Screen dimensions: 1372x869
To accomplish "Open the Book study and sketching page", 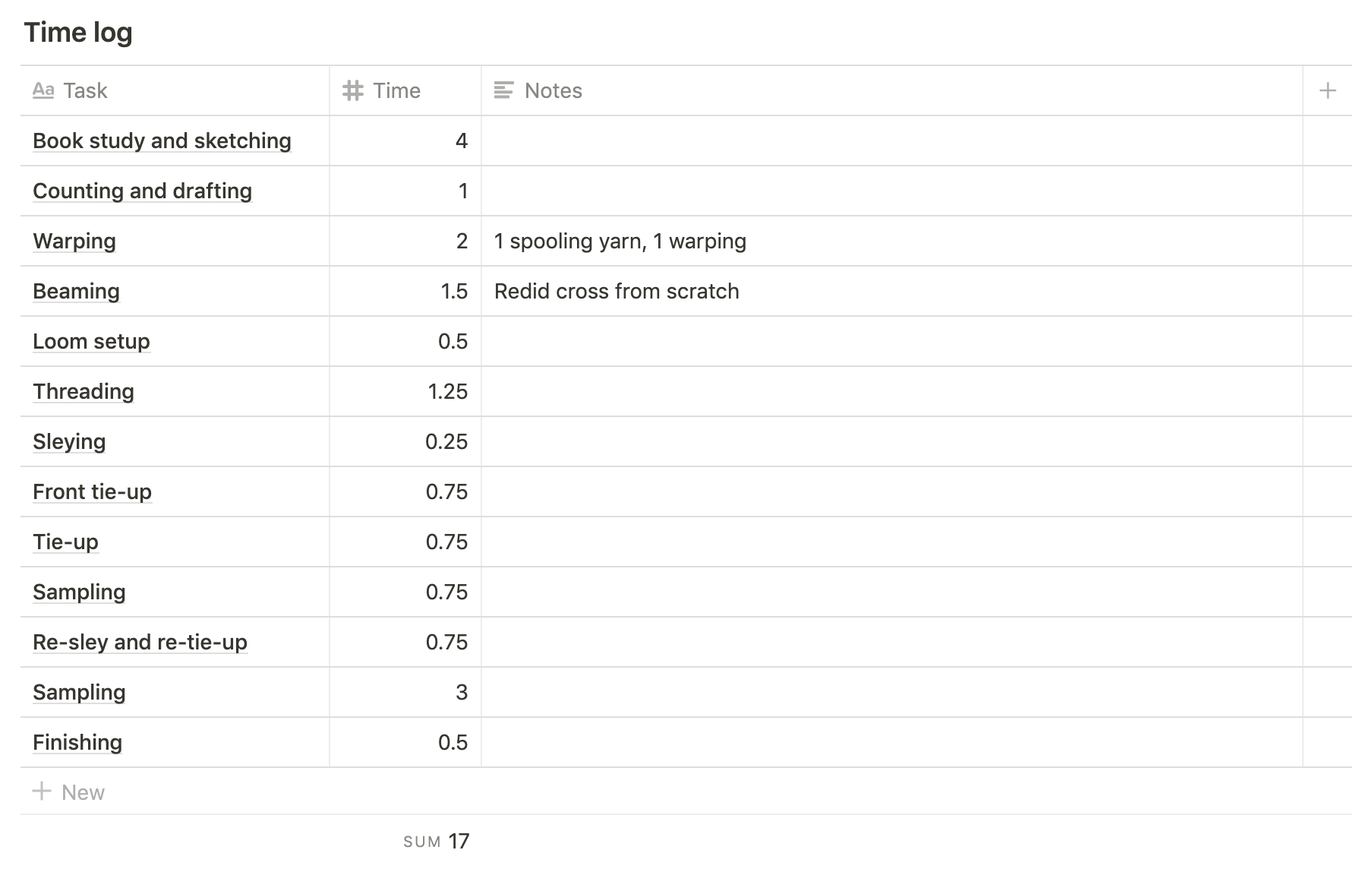I will click(162, 141).
